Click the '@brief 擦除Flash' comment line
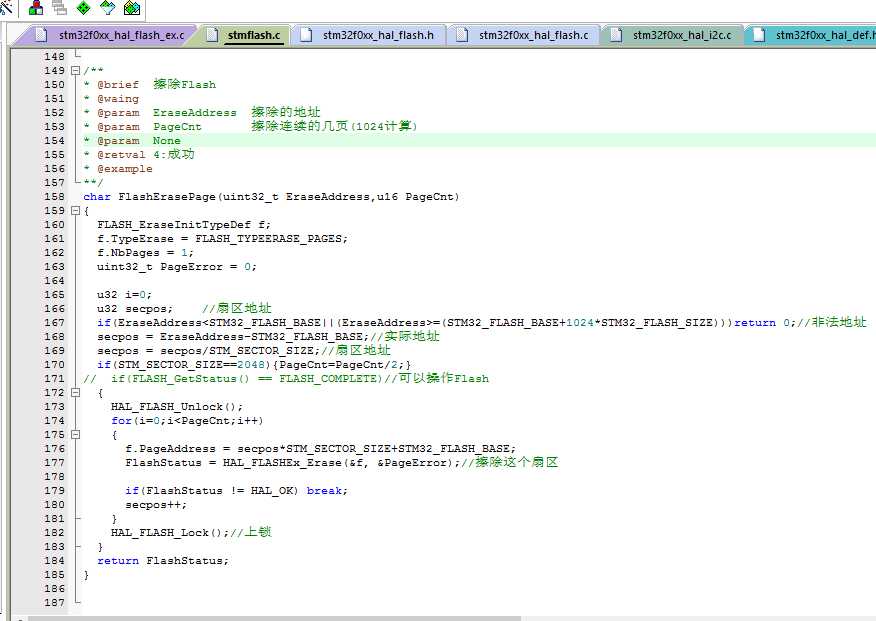Image resolution: width=876 pixels, height=621 pixels. pos(149,85)
